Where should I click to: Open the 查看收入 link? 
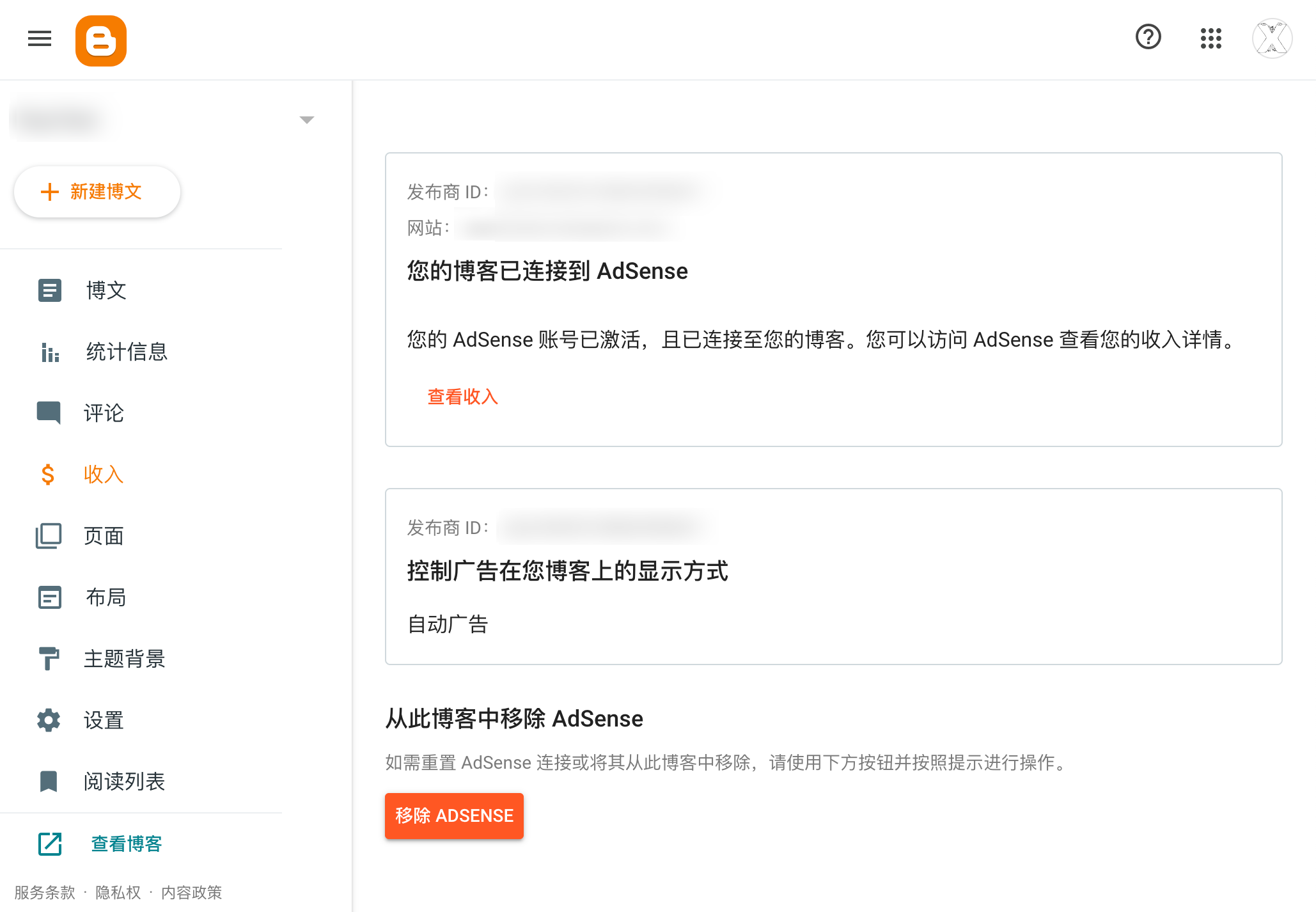[462, 397]
